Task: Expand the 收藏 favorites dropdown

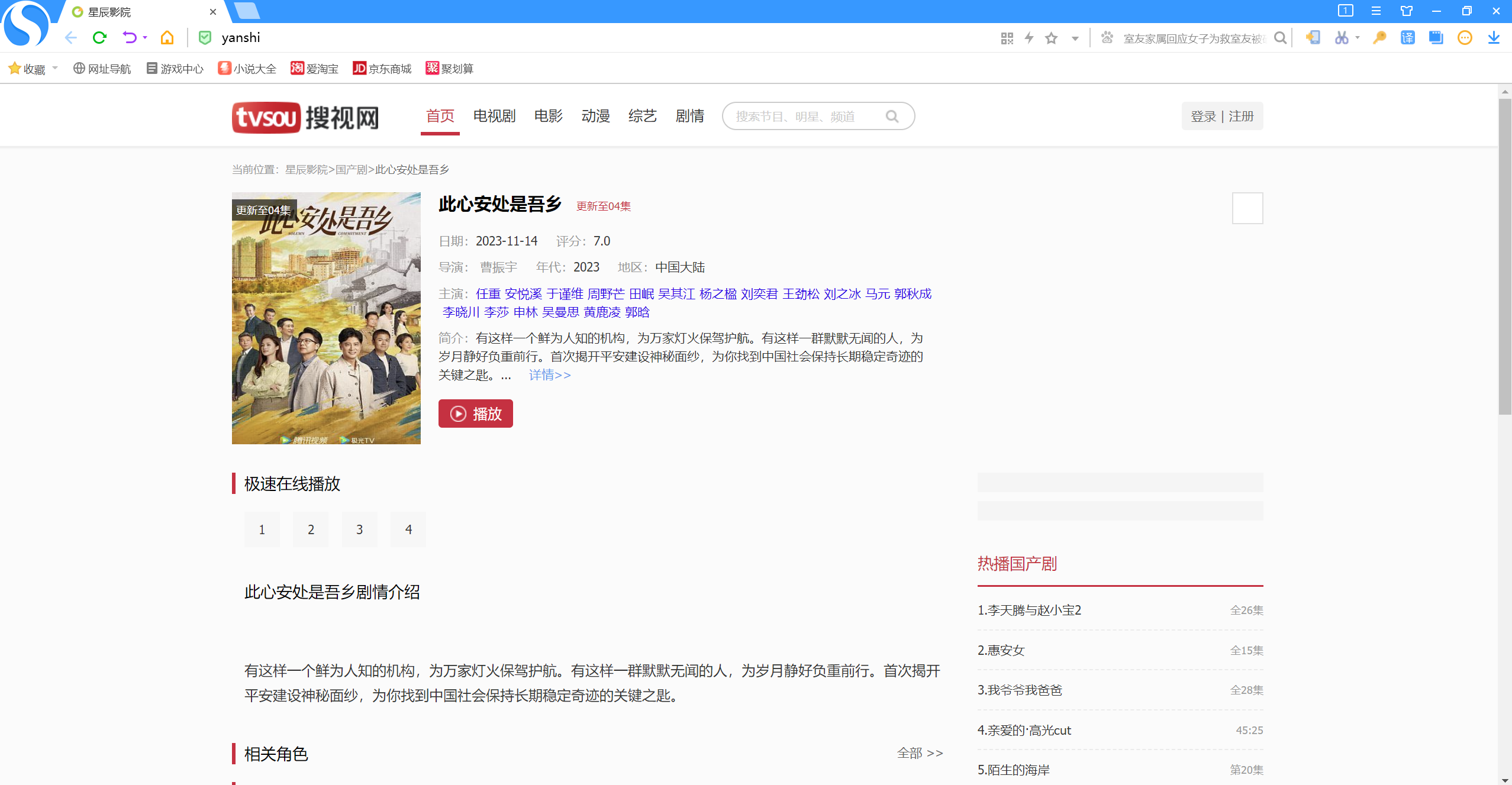Action: pos(55,68)
